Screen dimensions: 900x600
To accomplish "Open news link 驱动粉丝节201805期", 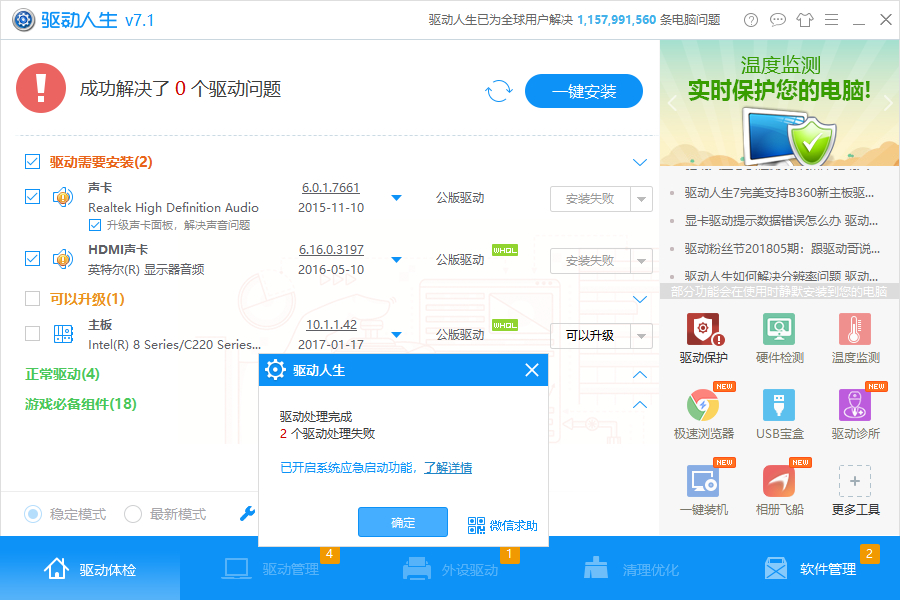I will pos(782,249).
